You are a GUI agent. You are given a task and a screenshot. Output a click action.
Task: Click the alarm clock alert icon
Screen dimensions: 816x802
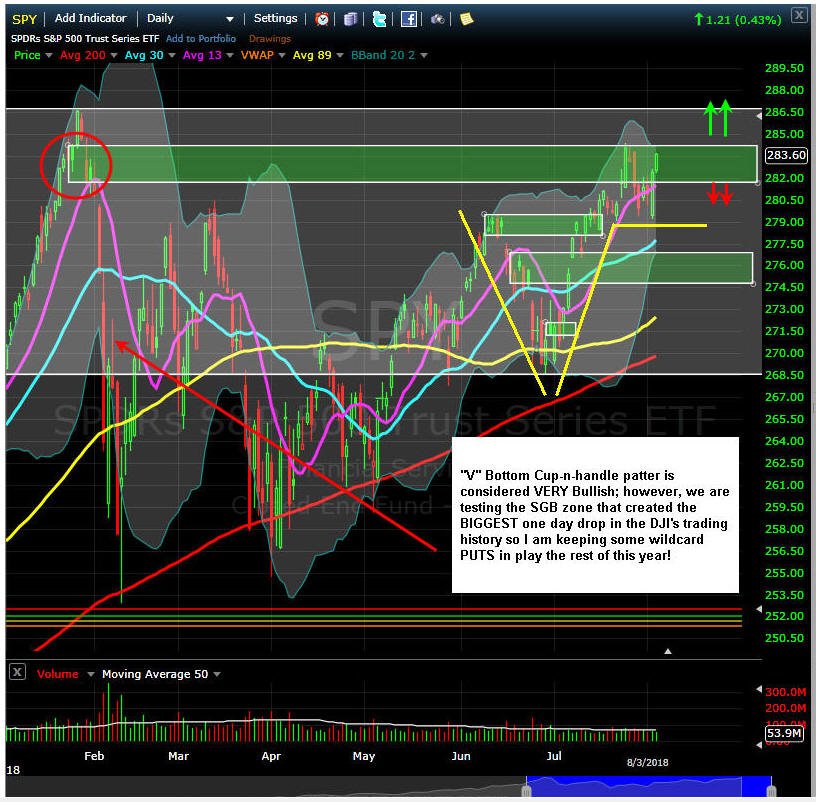click(322, 19)
